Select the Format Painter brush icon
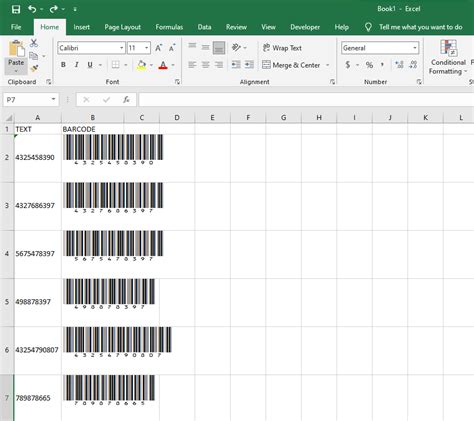 click(x=34, y=68)
